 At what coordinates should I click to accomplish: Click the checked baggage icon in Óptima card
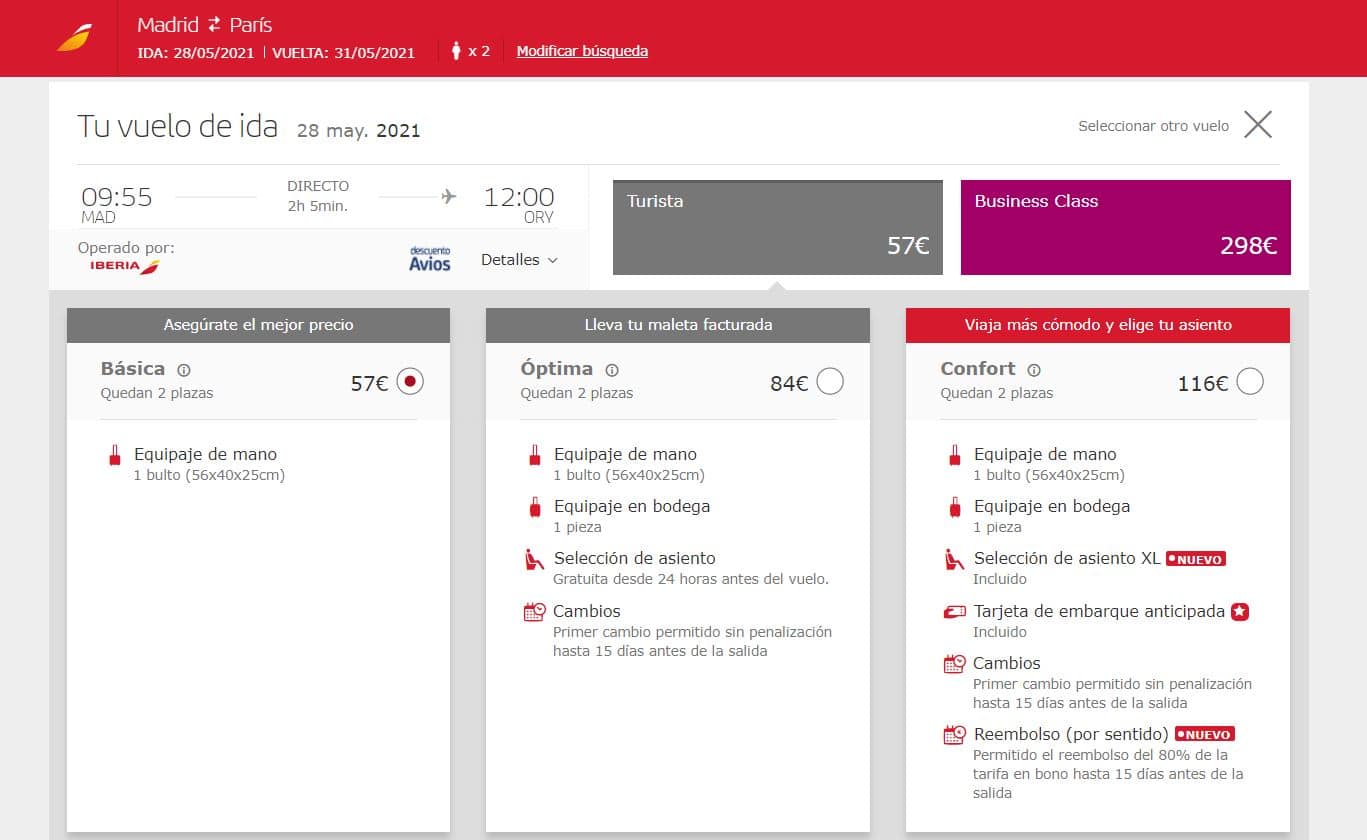pos(534,508)
